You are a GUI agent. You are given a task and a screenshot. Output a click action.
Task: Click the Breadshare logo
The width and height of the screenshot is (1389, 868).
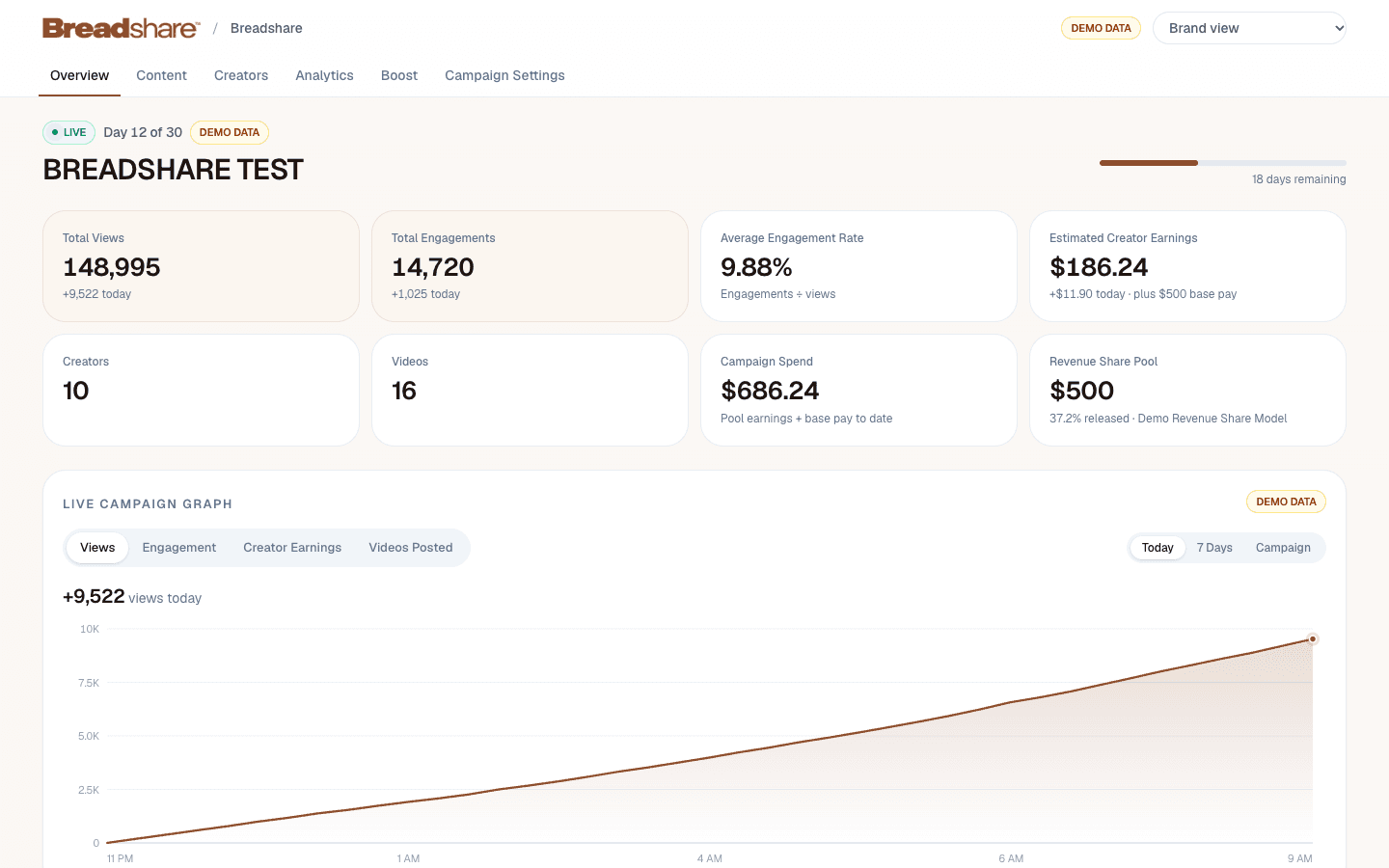[121, 28]
